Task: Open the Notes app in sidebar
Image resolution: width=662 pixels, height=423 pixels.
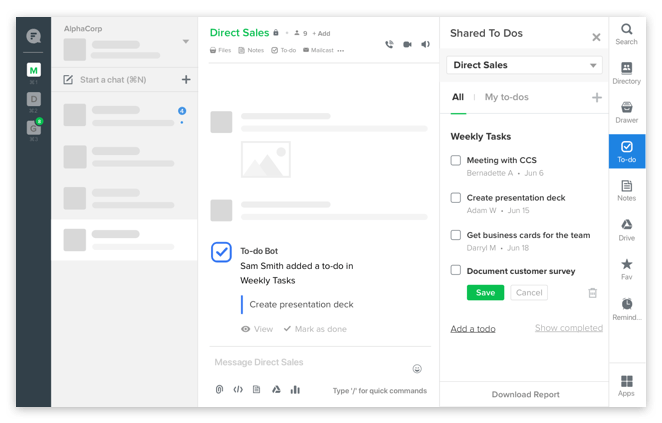Action: coord(626,190)
